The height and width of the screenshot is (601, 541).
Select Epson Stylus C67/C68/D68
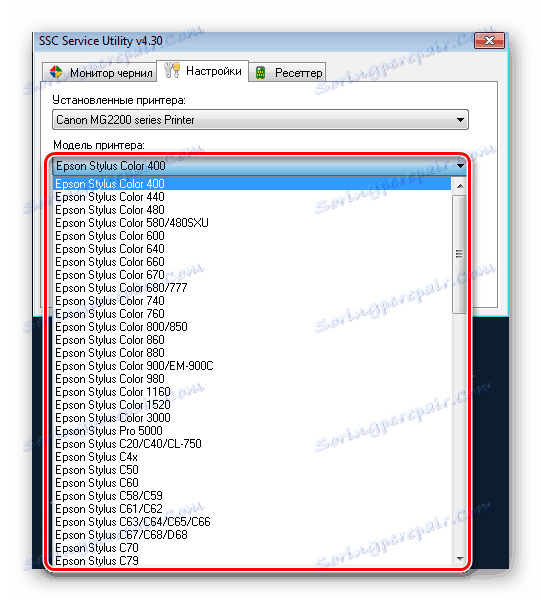point(252,535)
